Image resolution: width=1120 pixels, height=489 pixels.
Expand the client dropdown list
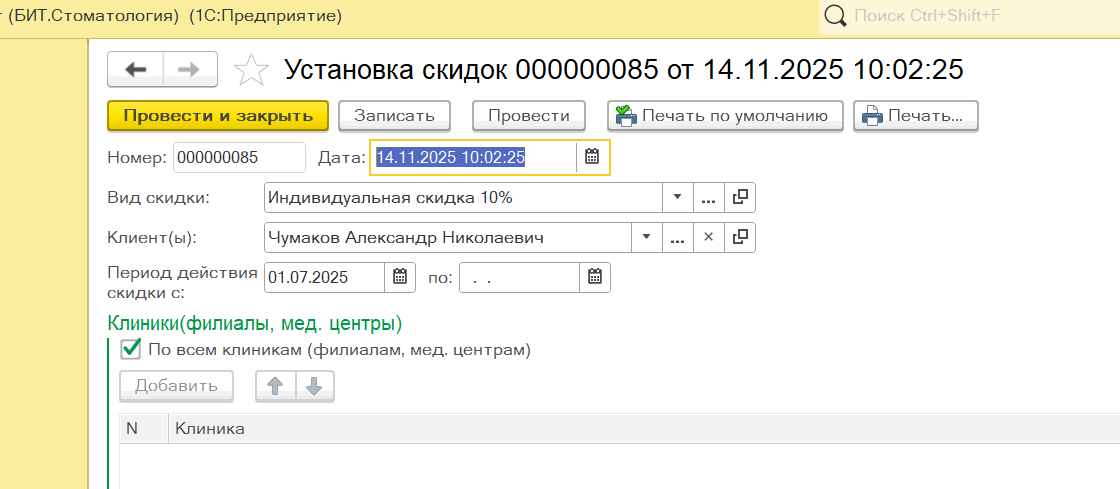(646, 237)
